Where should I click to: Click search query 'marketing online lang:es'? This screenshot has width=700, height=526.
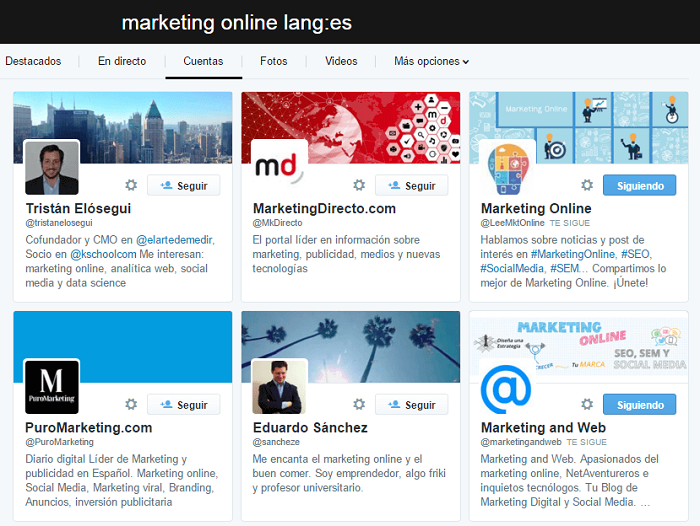[237, 22]
